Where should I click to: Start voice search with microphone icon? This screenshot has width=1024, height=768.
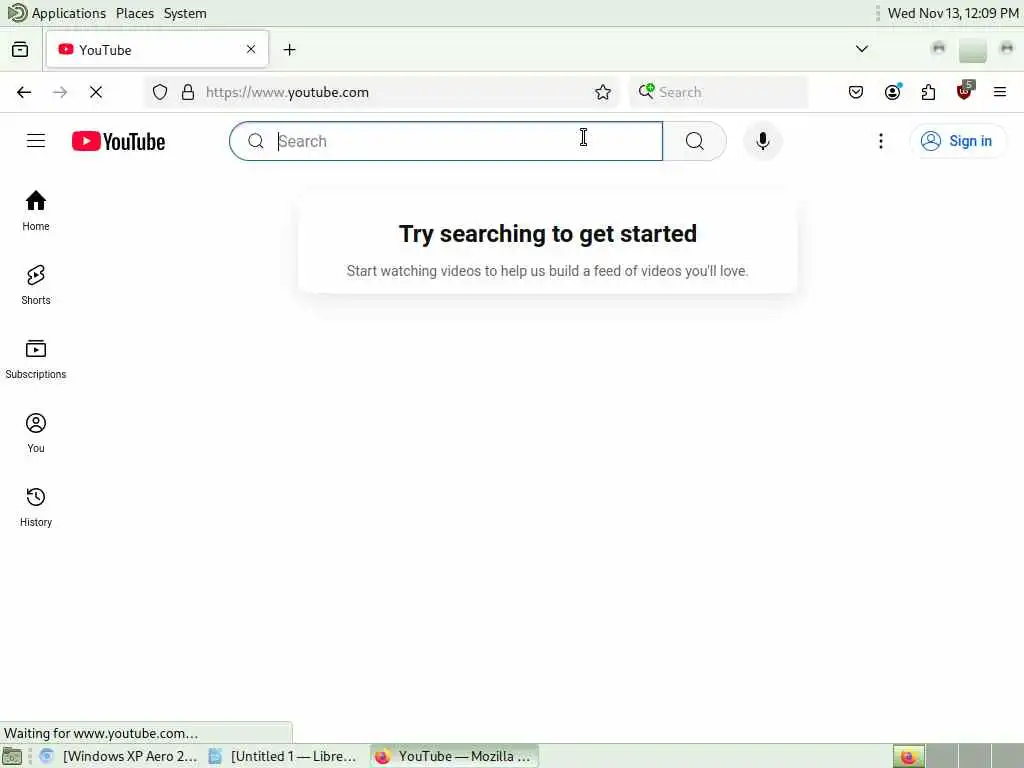(762, 141)
